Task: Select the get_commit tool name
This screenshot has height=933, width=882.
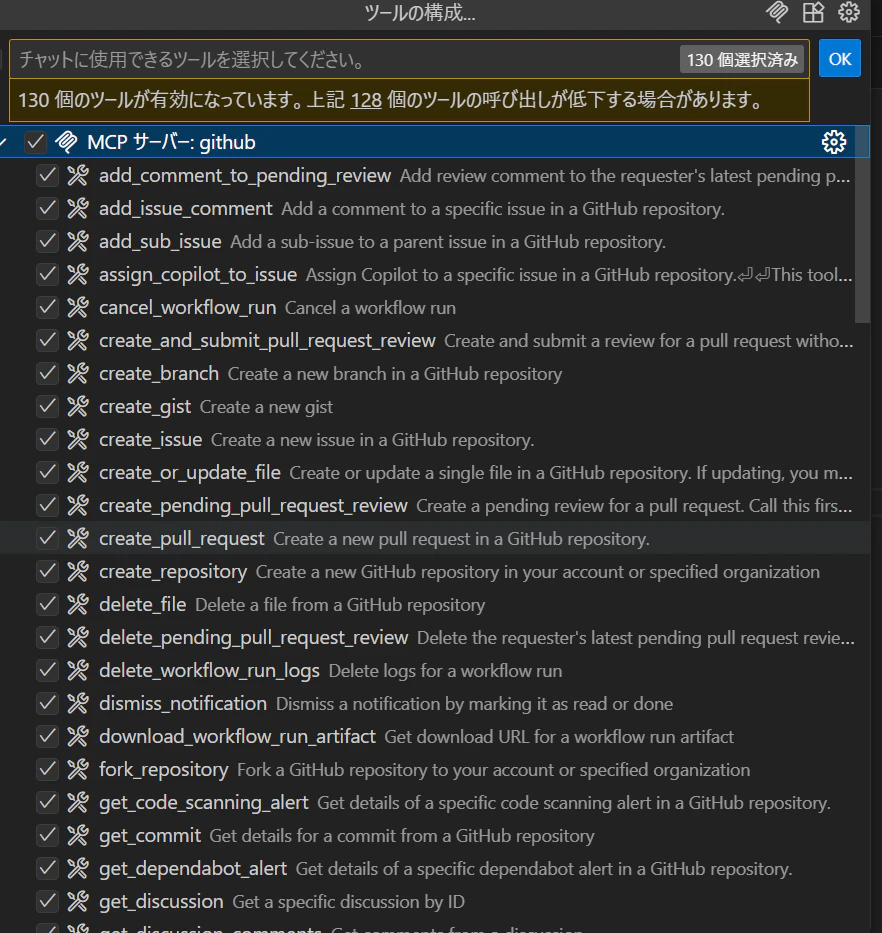Action: click(150, 836)
